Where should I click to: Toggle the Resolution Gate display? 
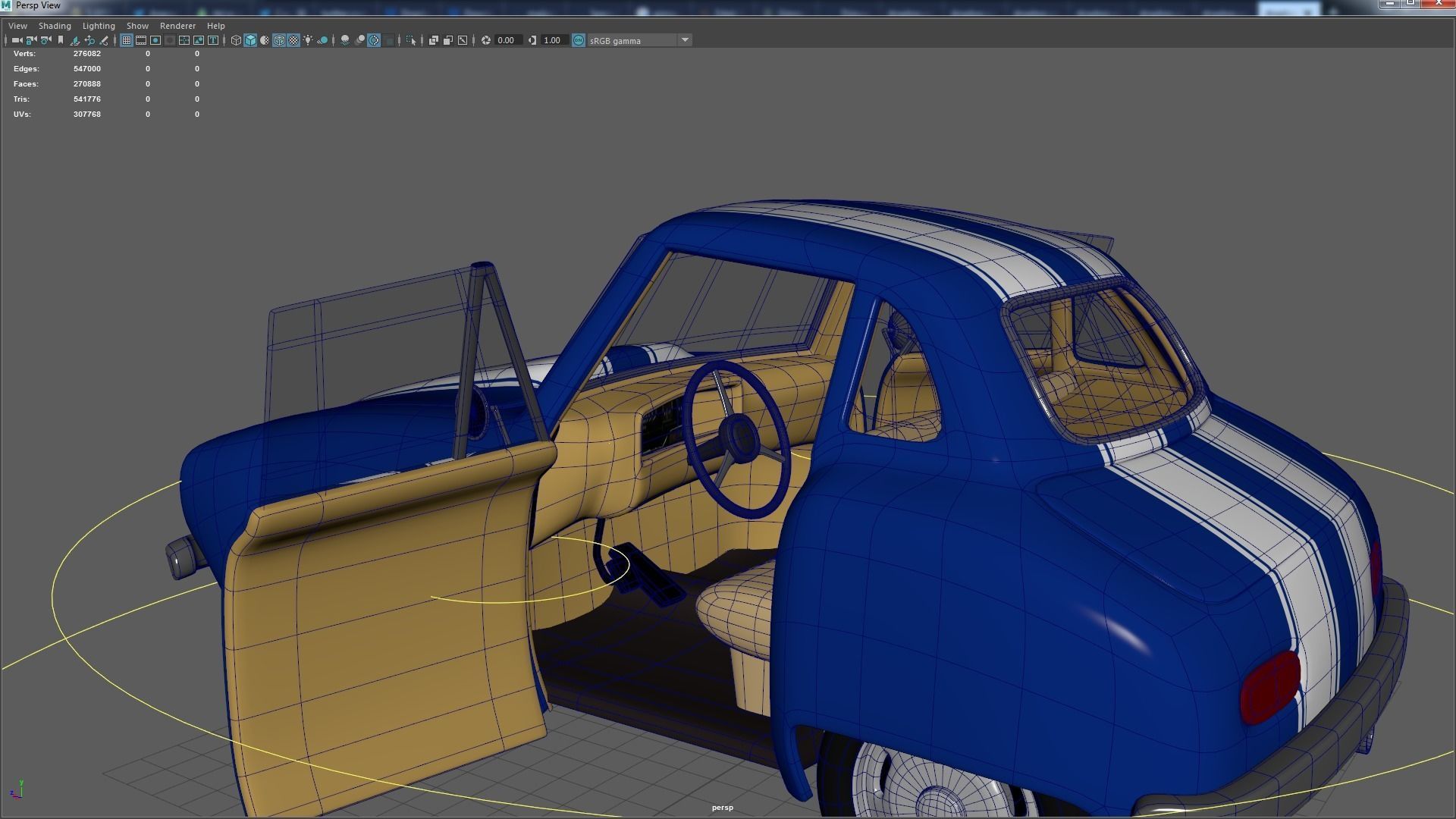coord(155,40)
